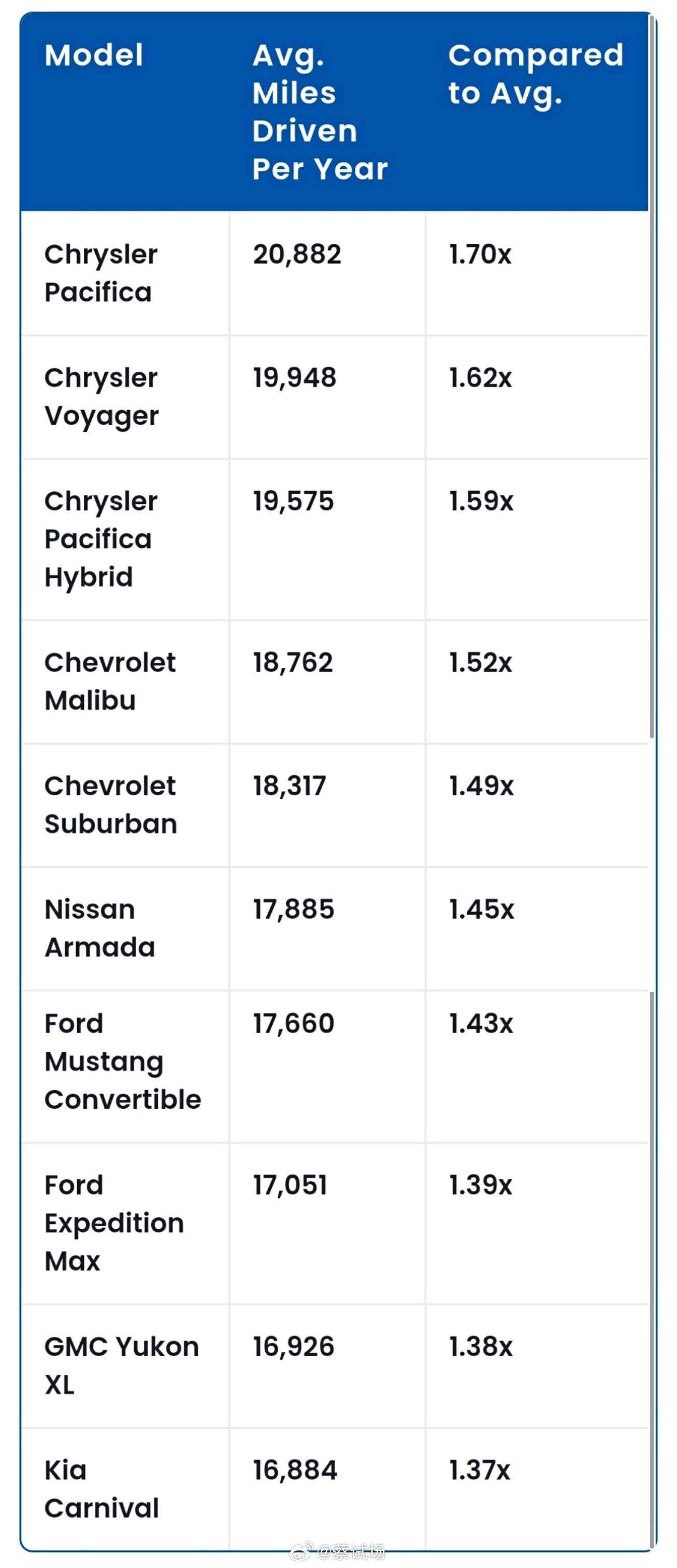Click the vertical scrollbar thumb
The width and height of the screenshot is (677, 1568).
652,378
